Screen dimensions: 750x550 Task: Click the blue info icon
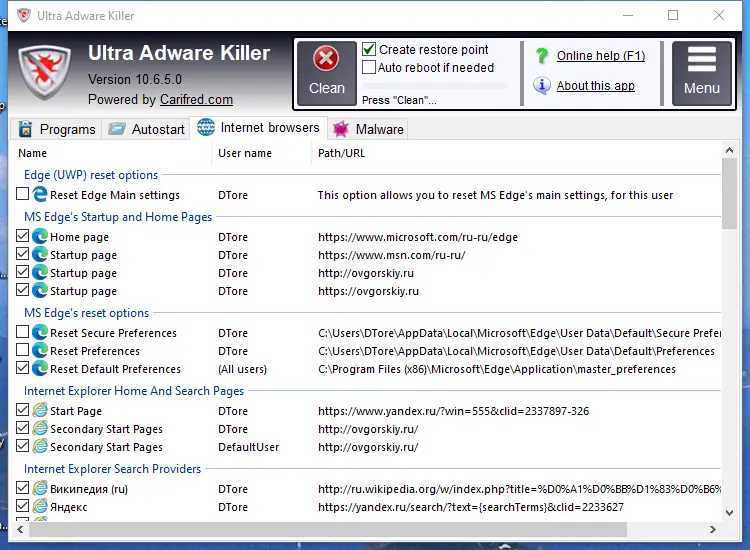point(542,86)
